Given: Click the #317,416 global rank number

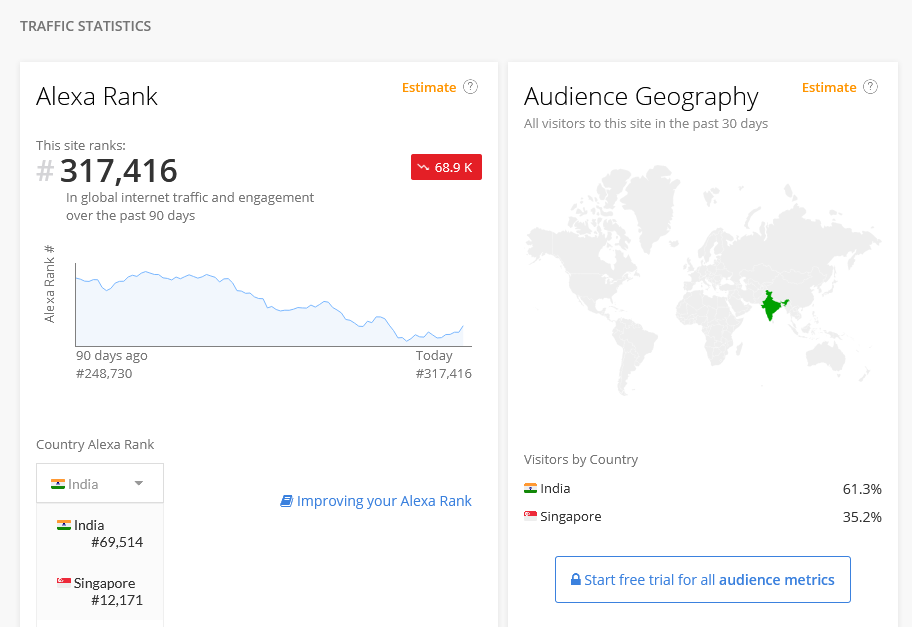Looking at the screenshot, I should coord(107,171).
